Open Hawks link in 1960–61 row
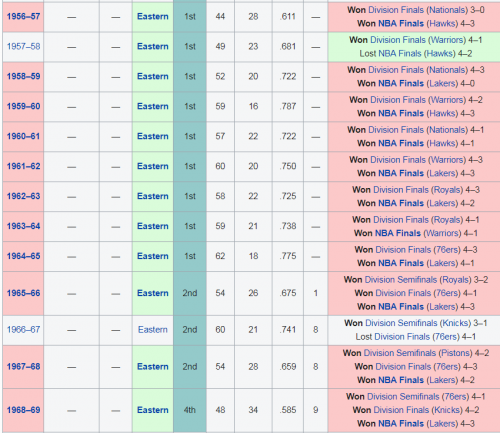Image resolution: width=500 pixels, height=433 pixels. (x=442, y=144)
